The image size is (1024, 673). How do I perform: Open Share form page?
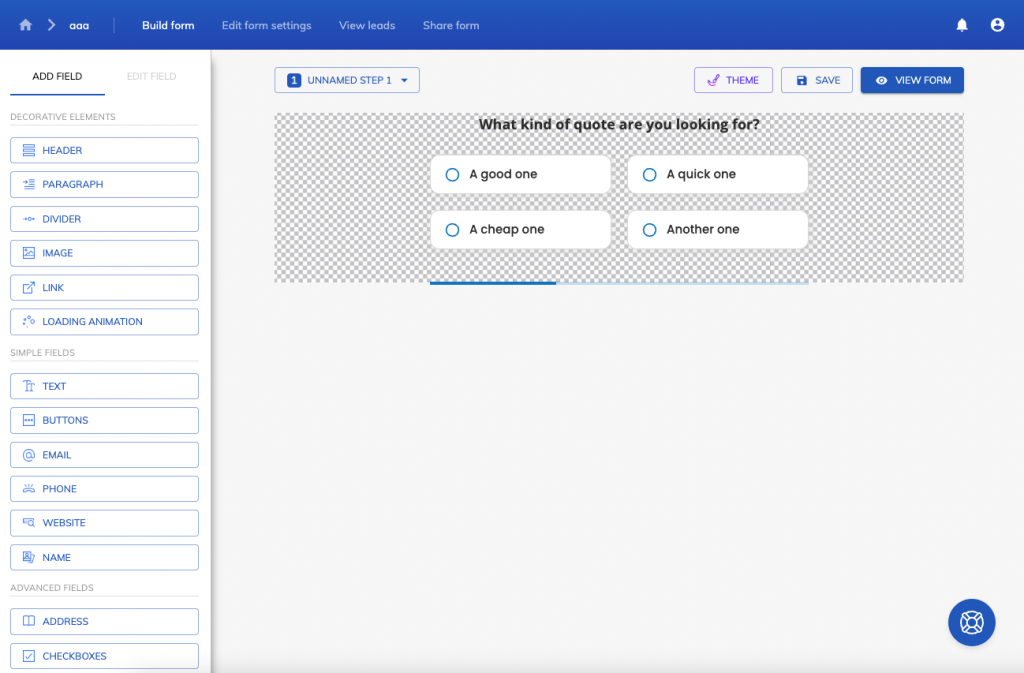click(451, 25)
